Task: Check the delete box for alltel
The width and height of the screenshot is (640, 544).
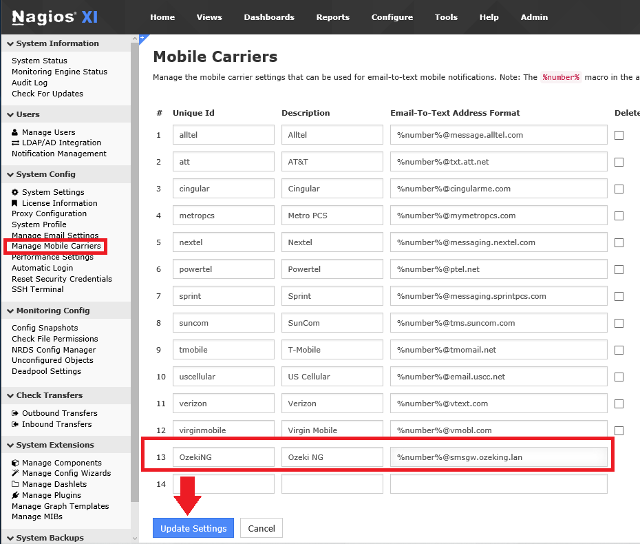Action: 619,135
